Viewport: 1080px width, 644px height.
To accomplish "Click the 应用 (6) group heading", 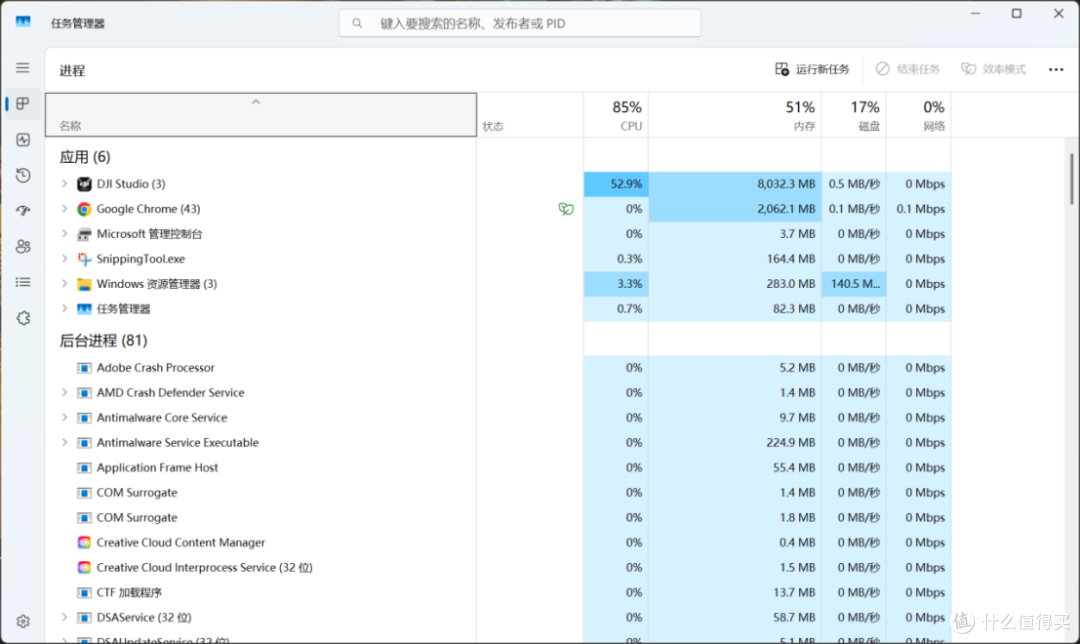I will (85, 157).
